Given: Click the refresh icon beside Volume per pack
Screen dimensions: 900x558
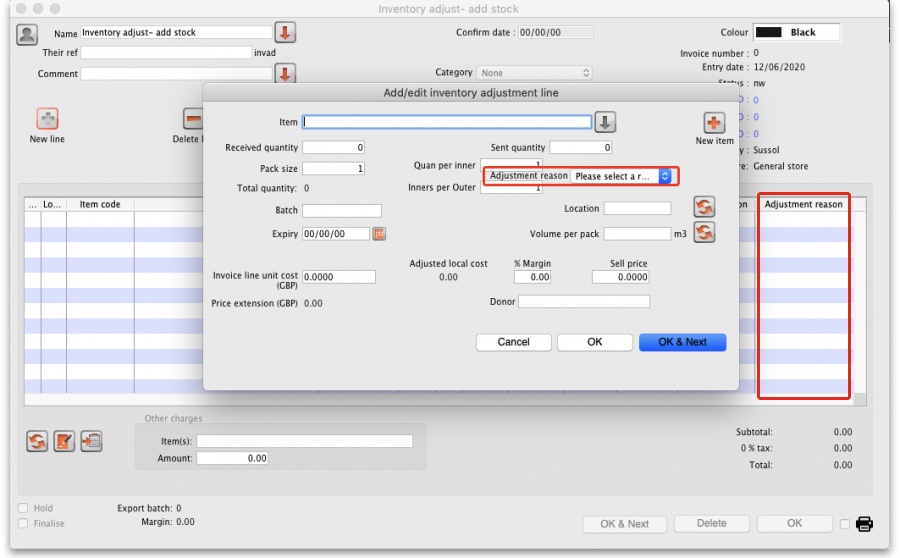Looking at the screenshot, I should tap(704, 232).
